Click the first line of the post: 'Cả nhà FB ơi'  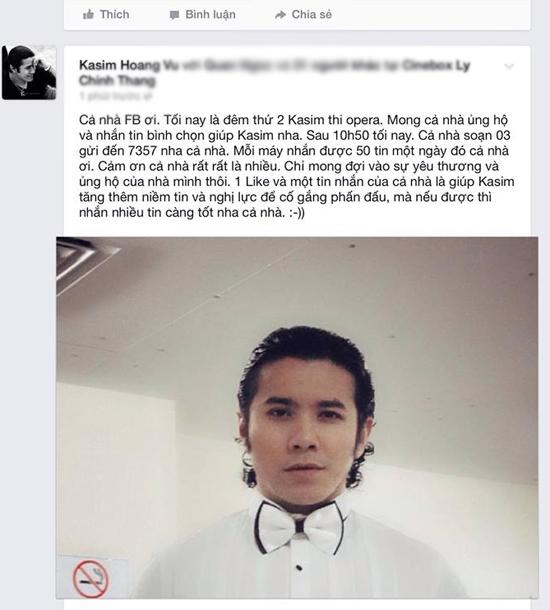[119, 120]
